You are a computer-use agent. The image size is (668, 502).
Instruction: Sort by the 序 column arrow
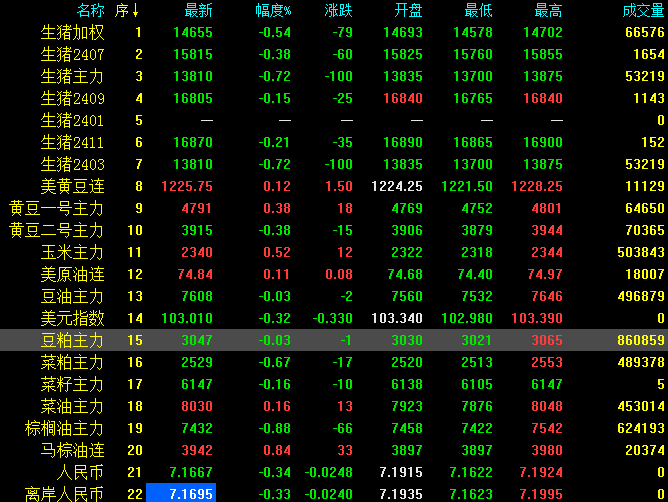[x=135, y=11]
